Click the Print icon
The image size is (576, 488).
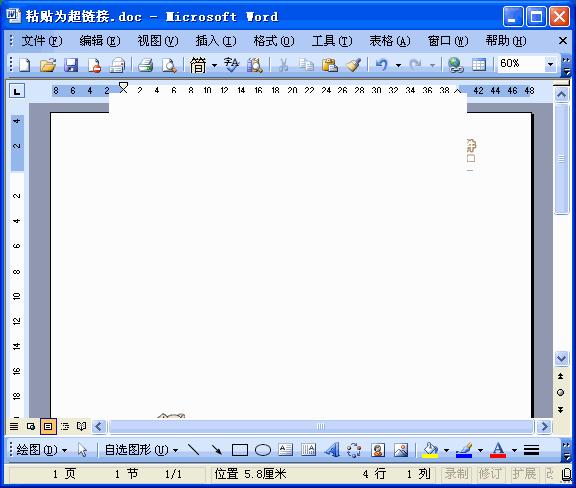(x=146, y=65)
